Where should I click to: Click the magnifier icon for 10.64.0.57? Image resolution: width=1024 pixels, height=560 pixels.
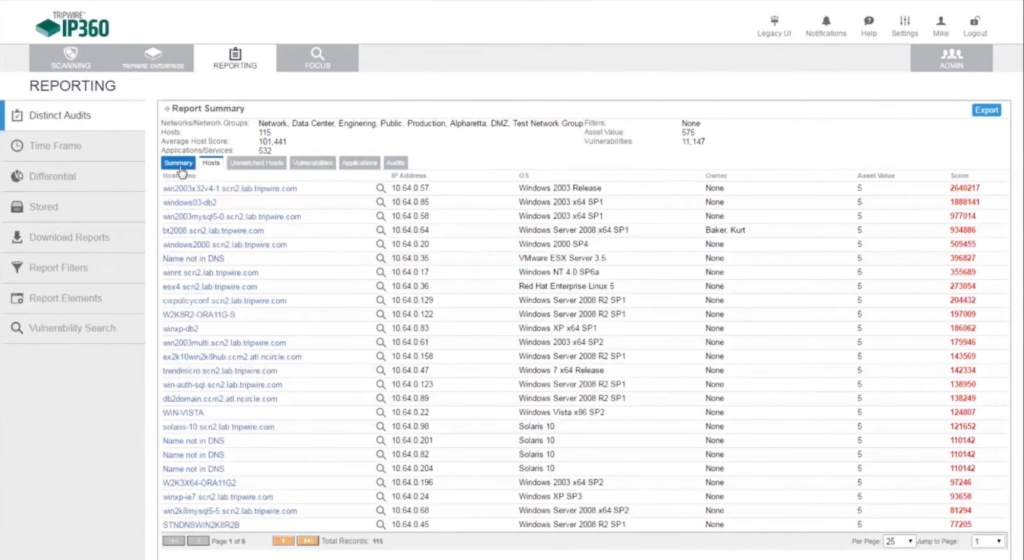coord(381,189)
